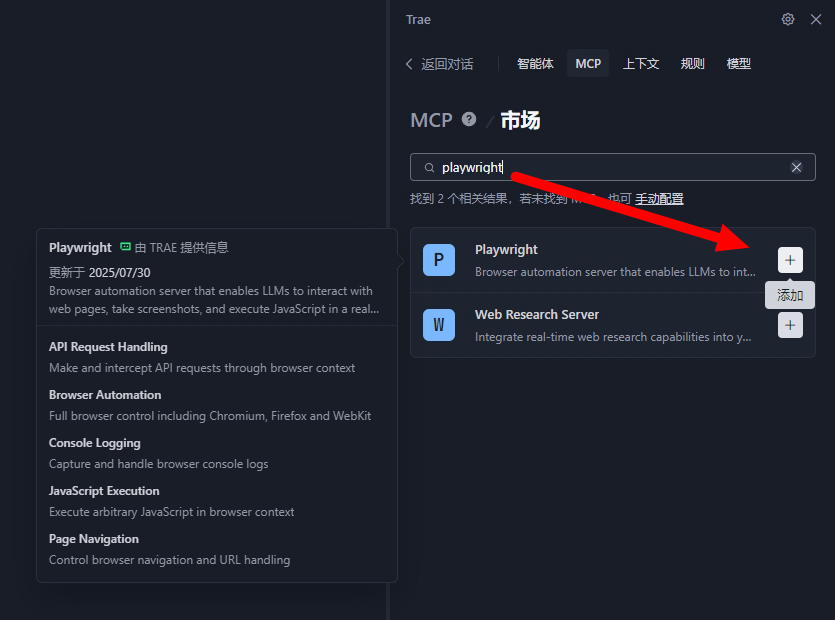Screen dimensions: 835x620
Task: Click the Playwright P avatar icon
Action: click(439, 260)
